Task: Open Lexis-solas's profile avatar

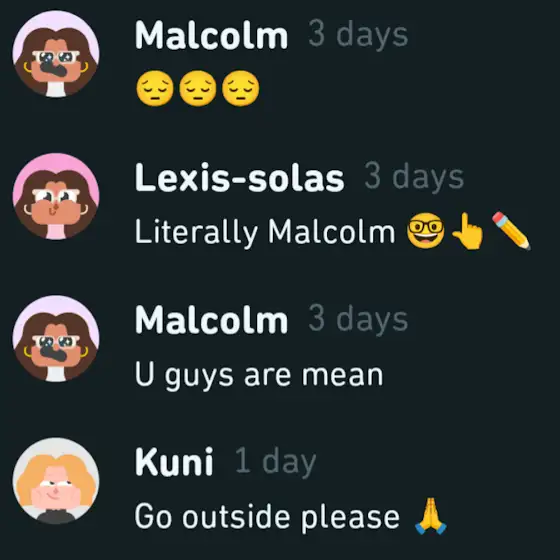Action: 56,196
